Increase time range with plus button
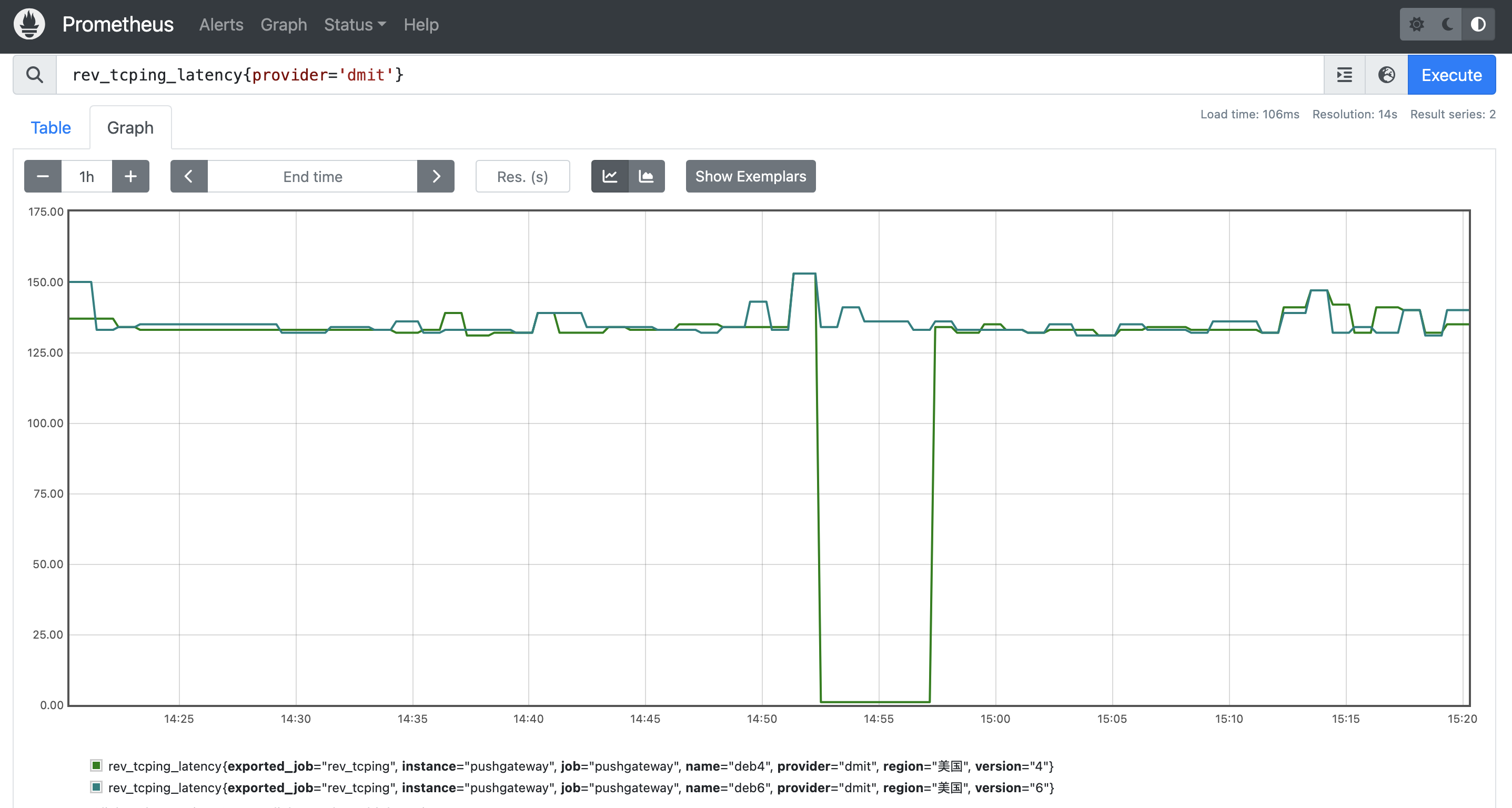Screen dimensions: 1512x808 [130, 176]
